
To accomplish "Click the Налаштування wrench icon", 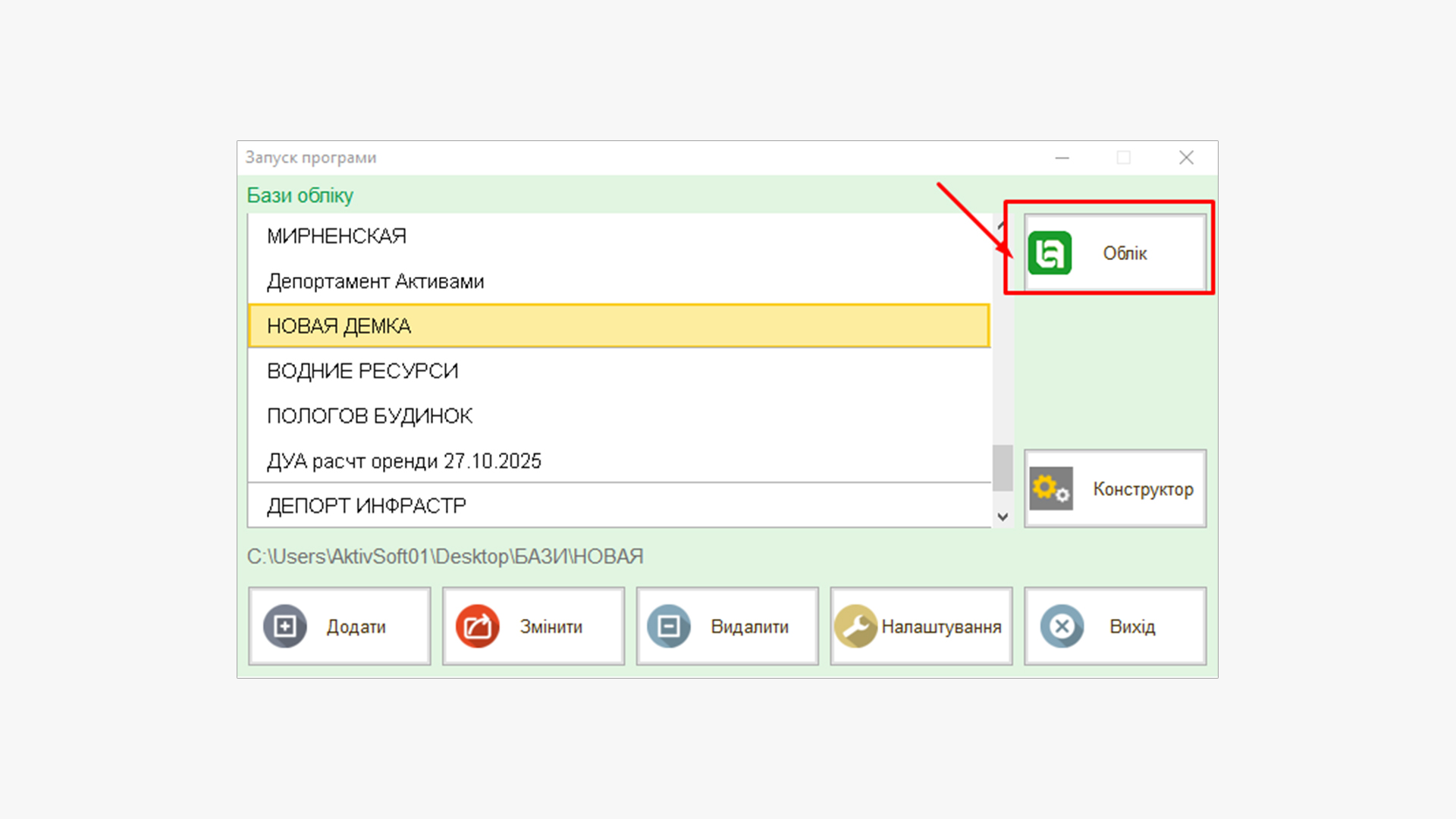I will coord(855,626).
